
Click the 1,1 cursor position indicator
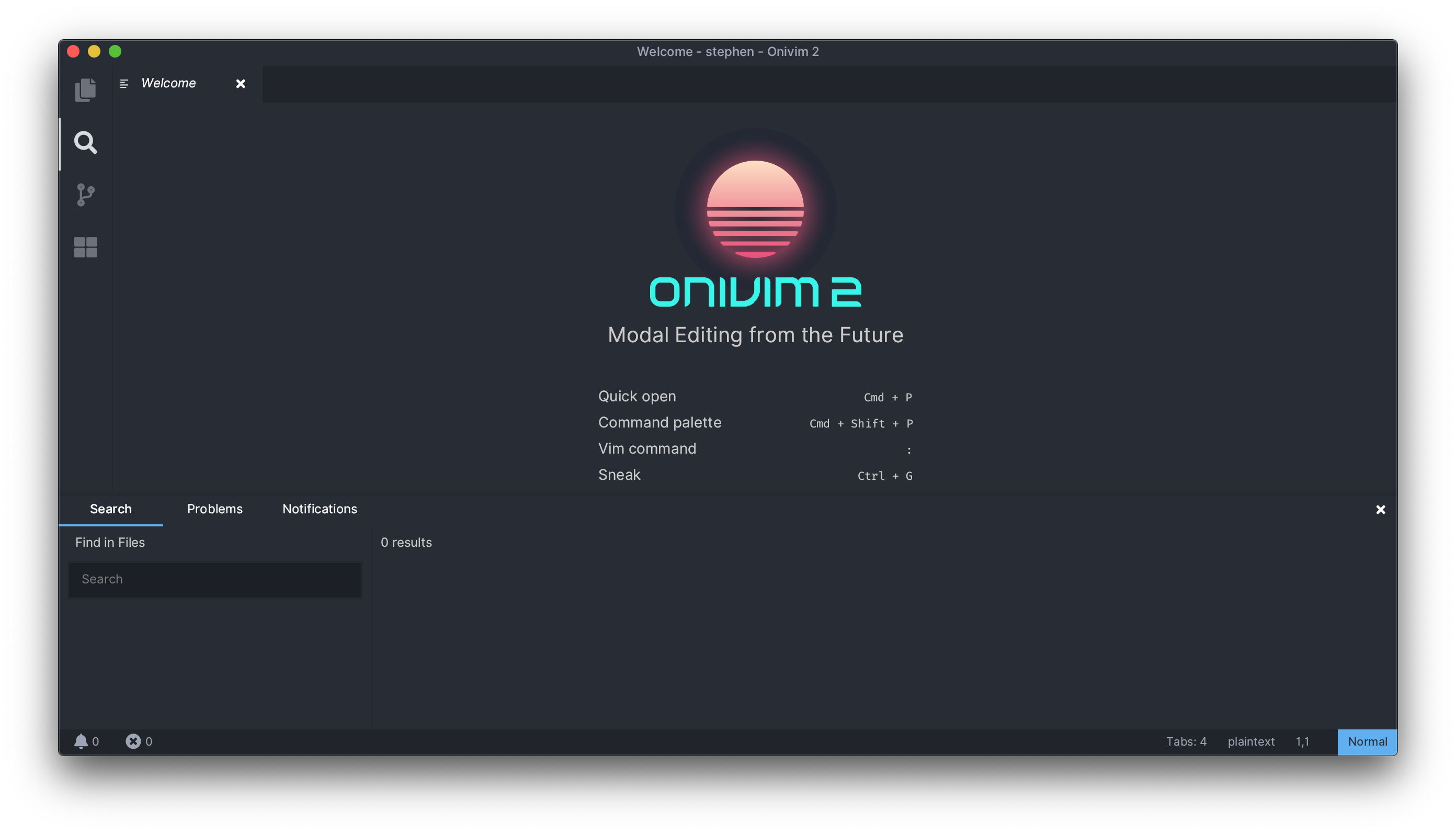point(1302,741)
